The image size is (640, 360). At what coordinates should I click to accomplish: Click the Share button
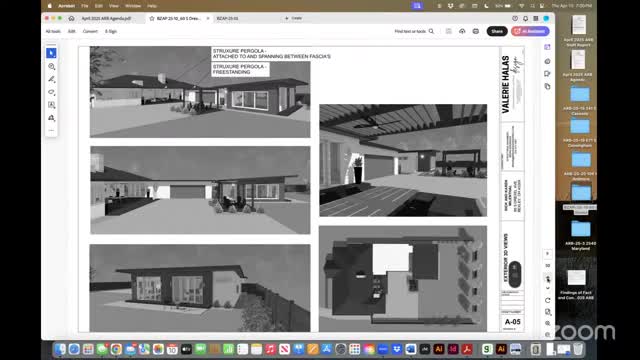(497, 31)
